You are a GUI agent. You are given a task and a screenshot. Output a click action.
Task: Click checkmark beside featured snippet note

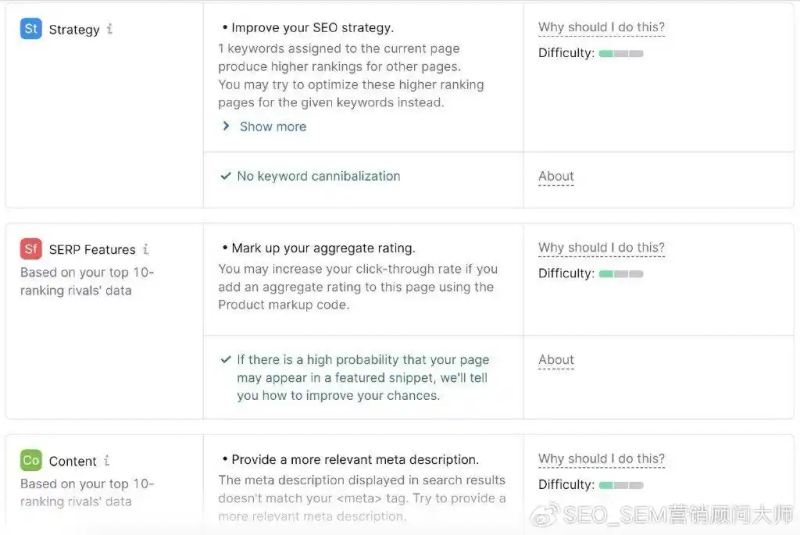226,360
